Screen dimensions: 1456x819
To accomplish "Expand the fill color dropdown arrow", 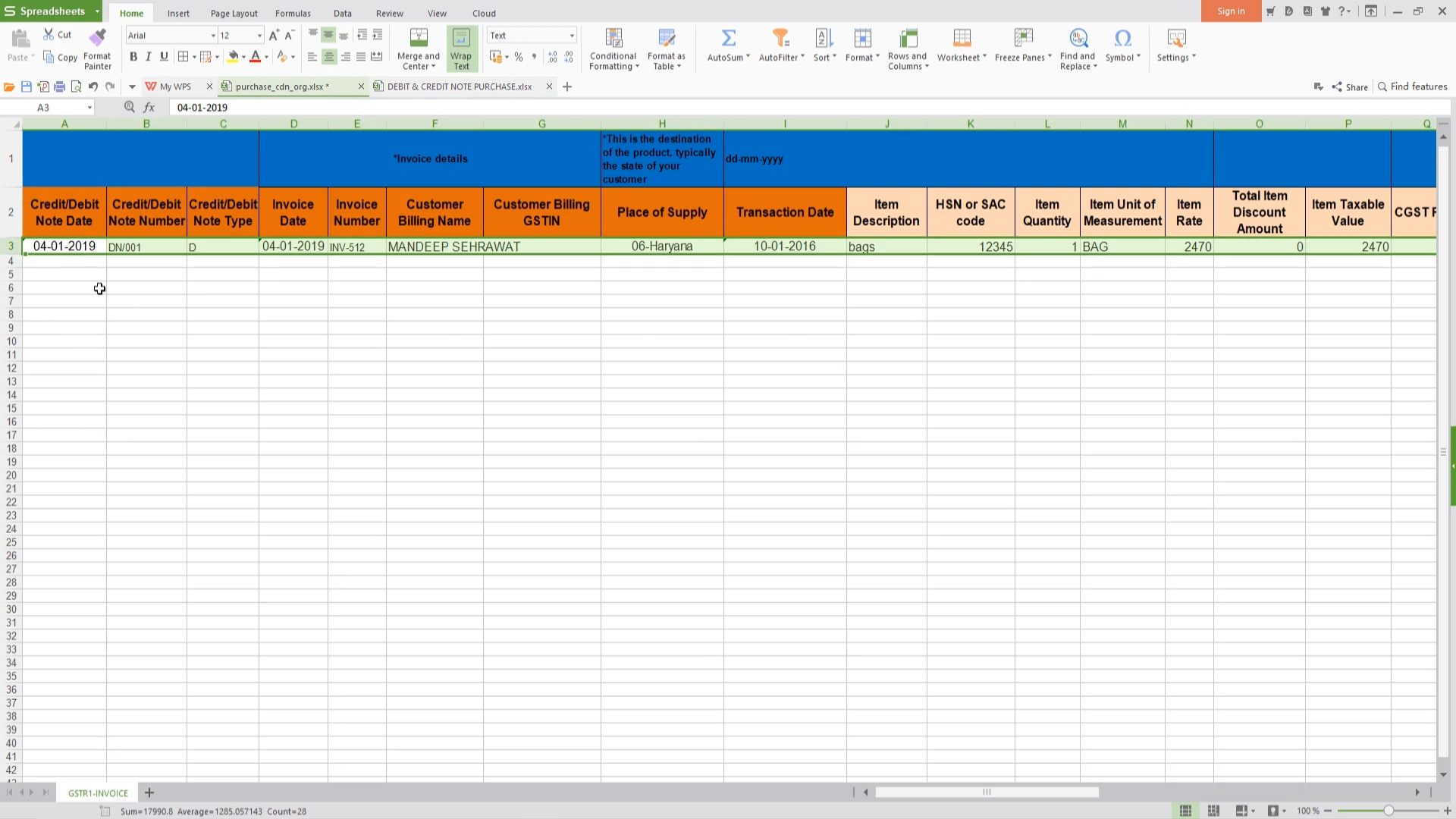I will 243,57.
